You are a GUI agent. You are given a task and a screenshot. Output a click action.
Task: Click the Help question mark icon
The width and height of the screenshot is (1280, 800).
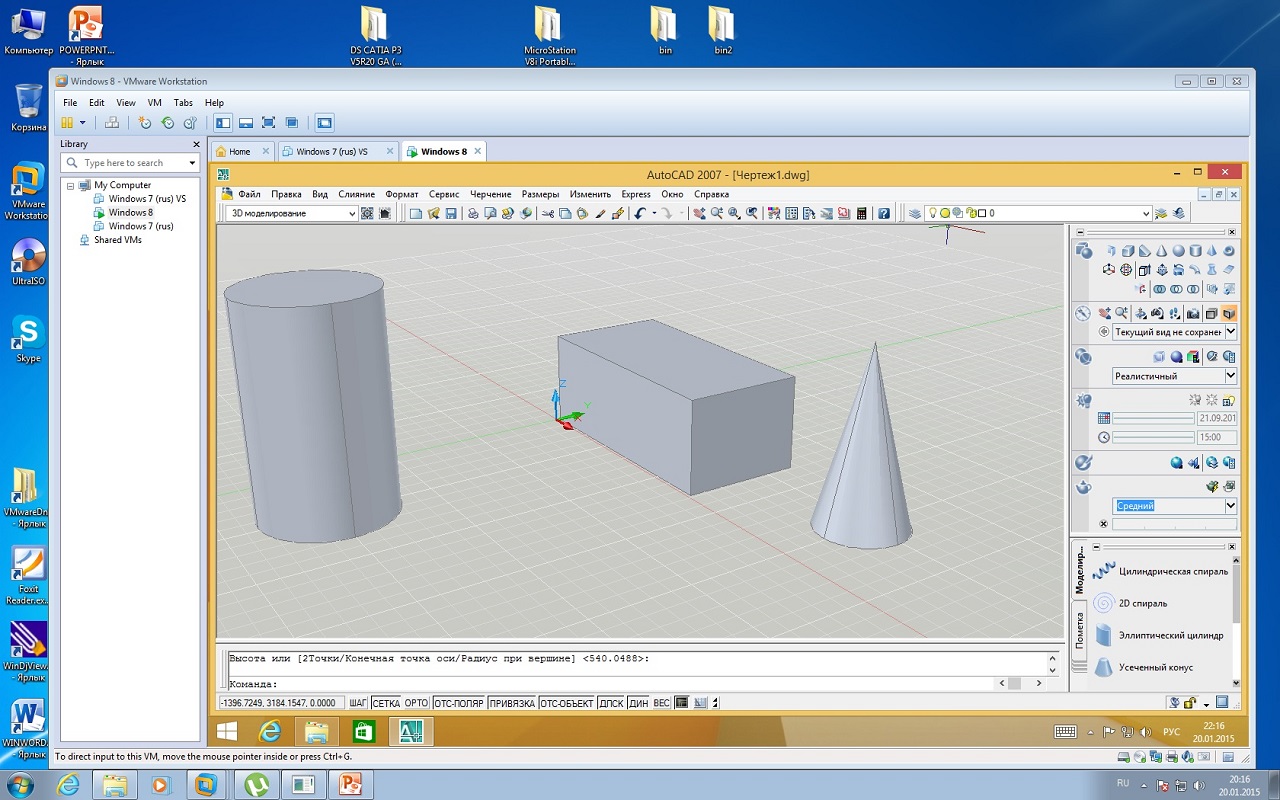(884, 213)
